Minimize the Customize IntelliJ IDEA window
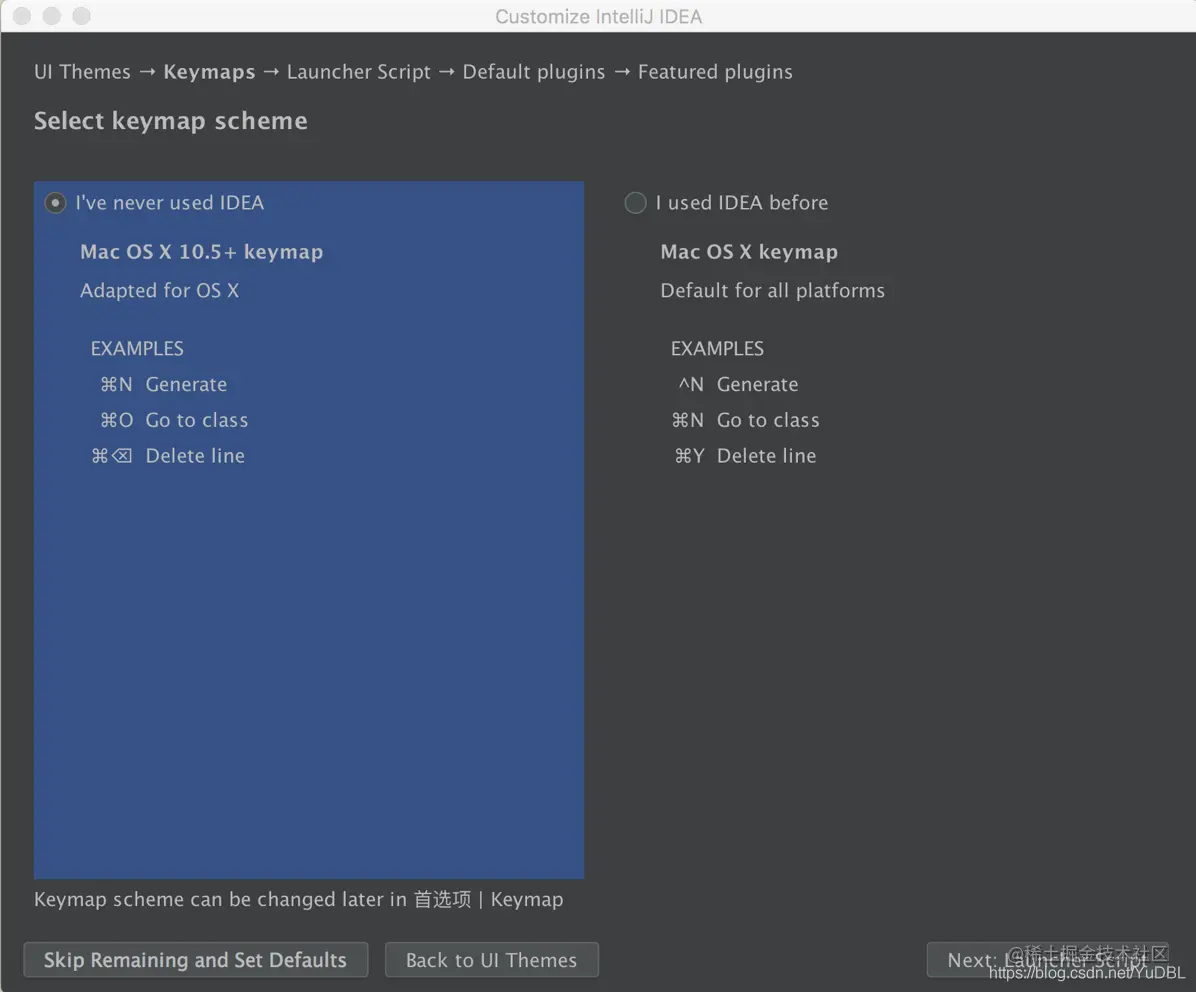The height and width of the screenshot is (992, 1196). point(52,16)
